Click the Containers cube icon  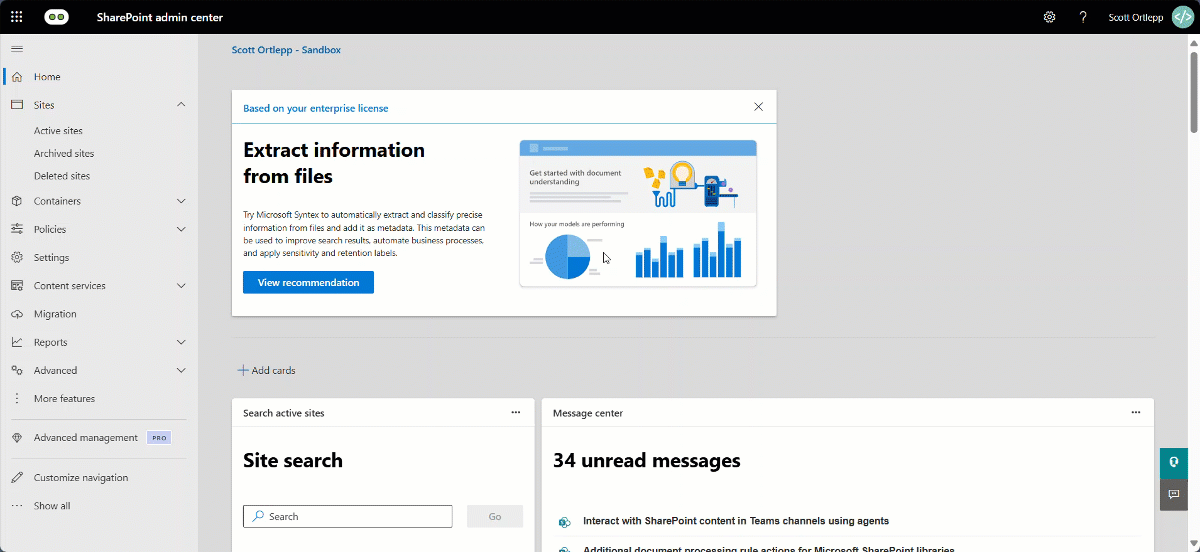point(17,201)
